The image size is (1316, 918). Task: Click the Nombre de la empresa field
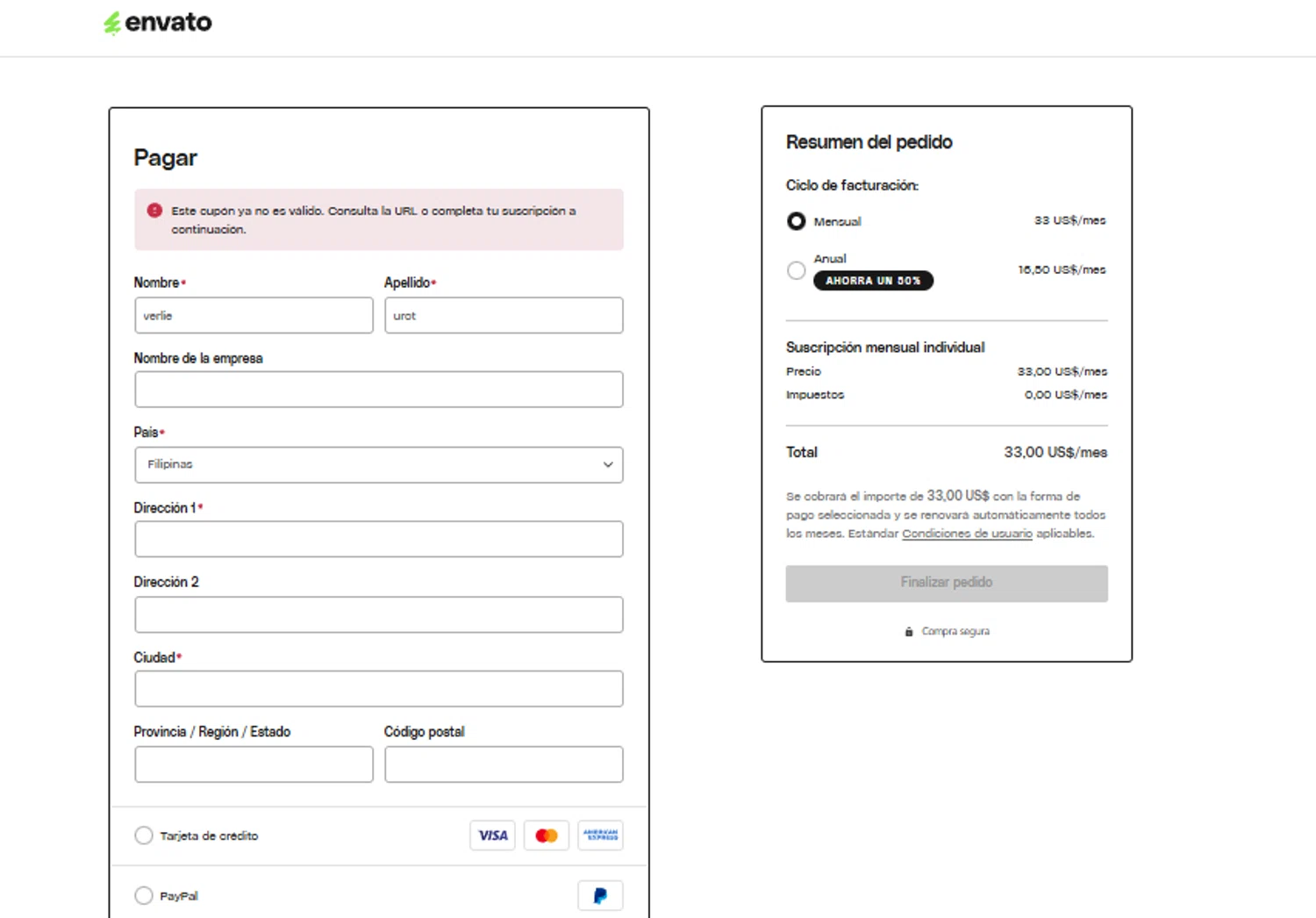click(379, 390)
